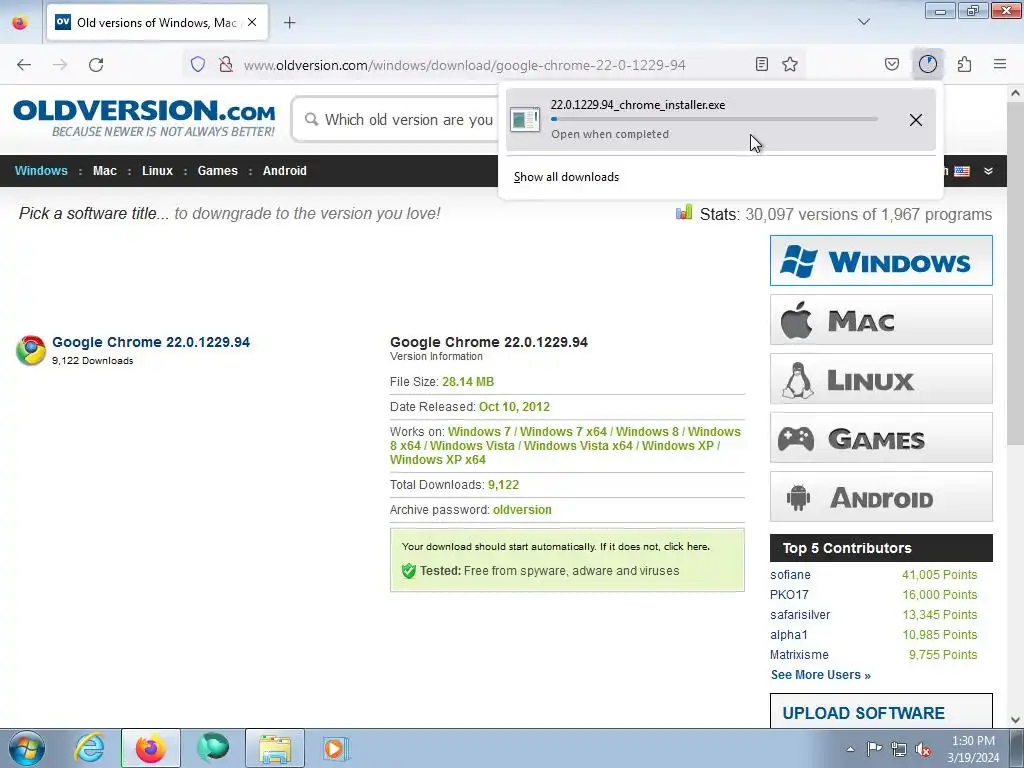The image size is (1024, 768).
Task: Open the Mac category banner
Action: [881, 319]
